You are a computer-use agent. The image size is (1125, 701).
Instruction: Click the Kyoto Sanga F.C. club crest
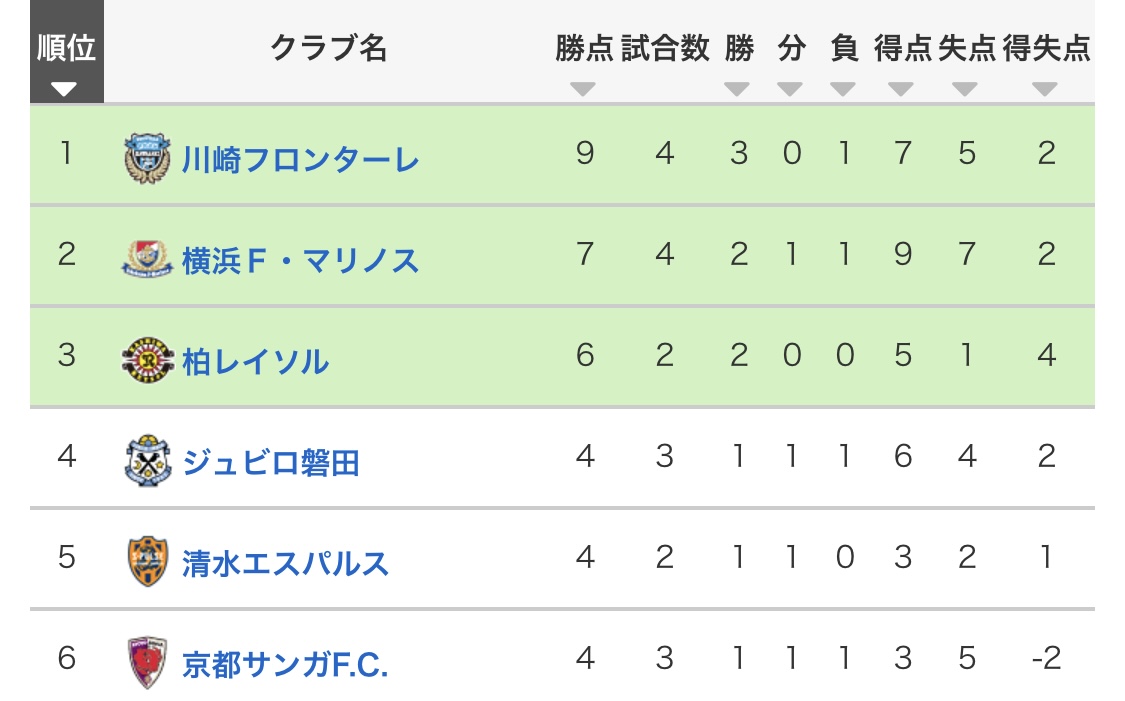click(x=148, y=662)
